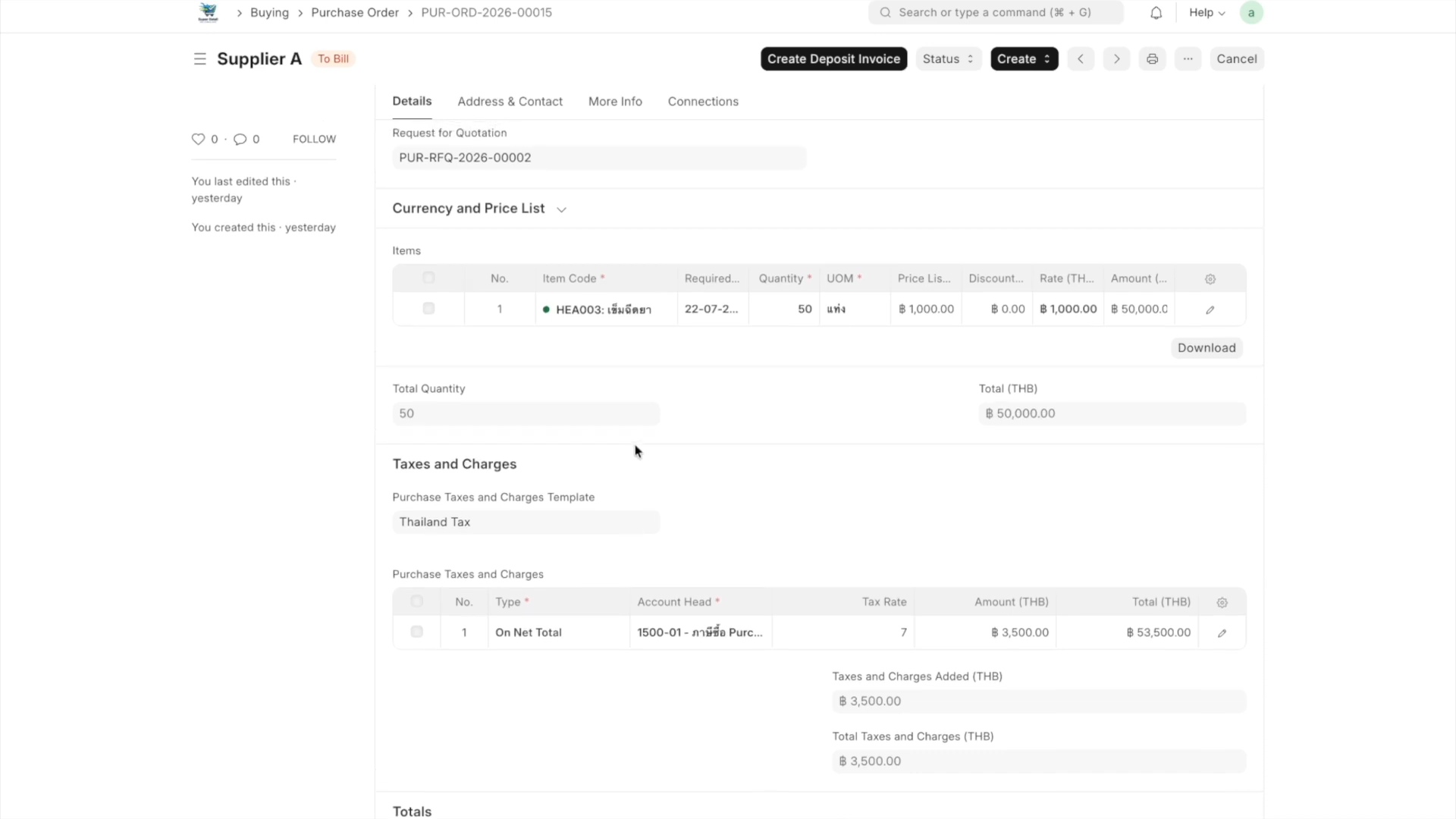Go to Buying breadcrumb
Viewport: 1456px width, 819px height.
tap(269, 13)
